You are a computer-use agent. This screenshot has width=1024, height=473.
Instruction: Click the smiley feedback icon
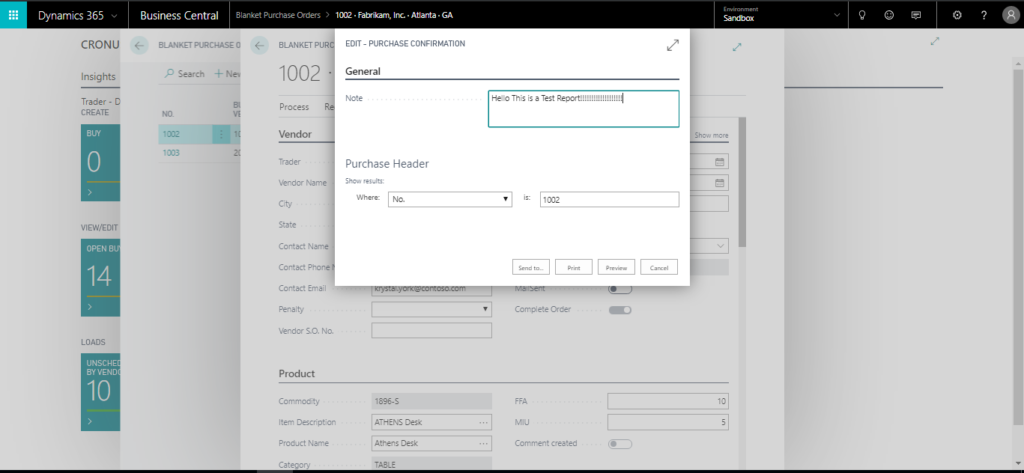tap(889, 16)
